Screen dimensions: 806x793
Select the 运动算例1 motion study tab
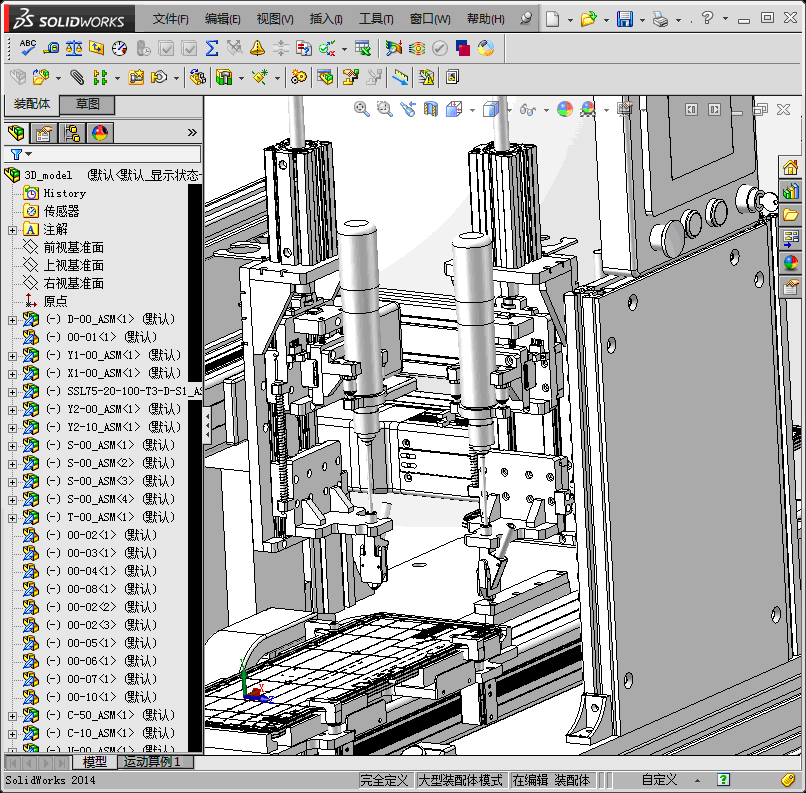click(x=155, y=762)
